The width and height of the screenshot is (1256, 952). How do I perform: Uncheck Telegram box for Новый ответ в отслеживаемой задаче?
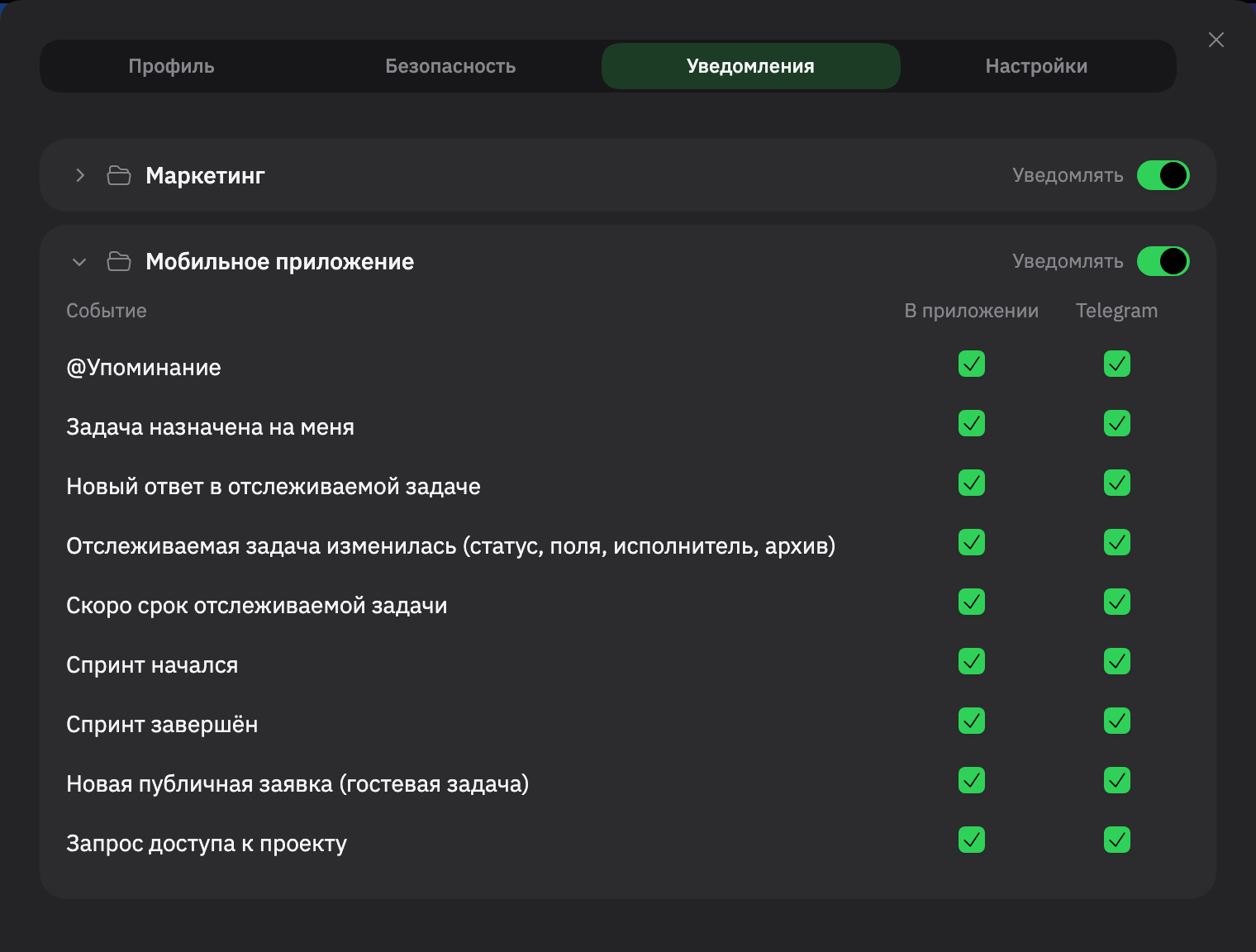click(1117, 483)
